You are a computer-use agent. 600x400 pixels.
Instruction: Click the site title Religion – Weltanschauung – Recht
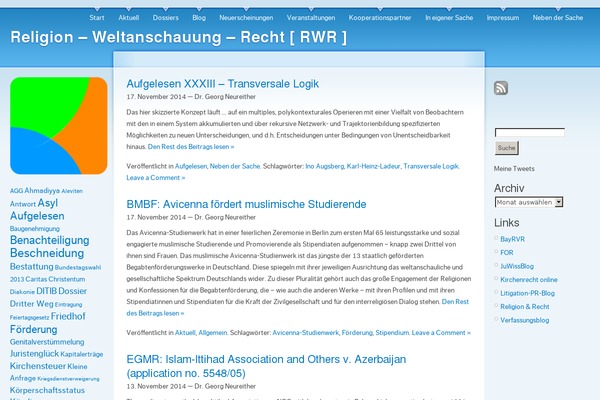click(x=179, y=38)
